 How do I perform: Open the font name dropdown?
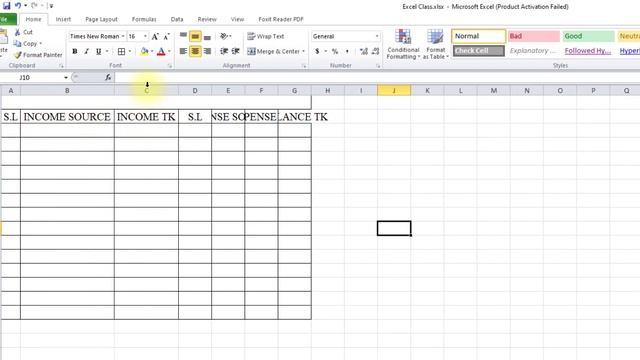123,36
